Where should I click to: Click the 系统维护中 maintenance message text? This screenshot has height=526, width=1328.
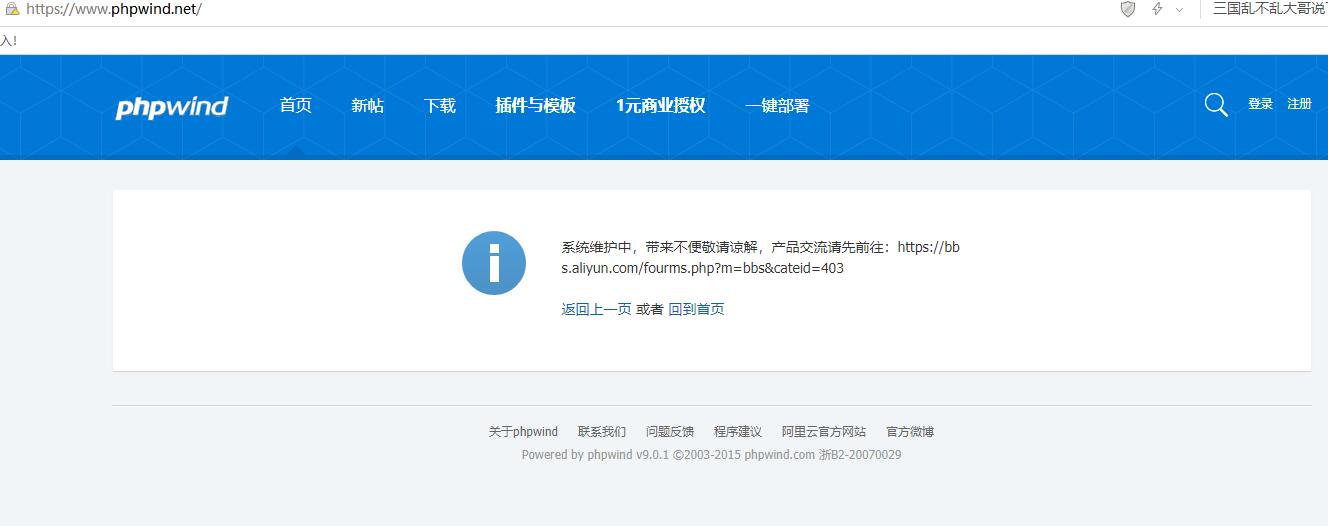(x=760, y=258)
